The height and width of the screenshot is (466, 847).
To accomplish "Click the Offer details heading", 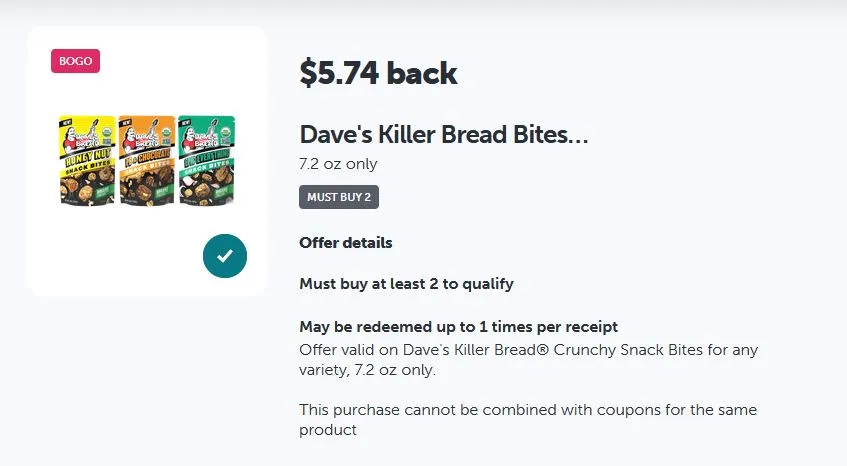I will (346, 243).
